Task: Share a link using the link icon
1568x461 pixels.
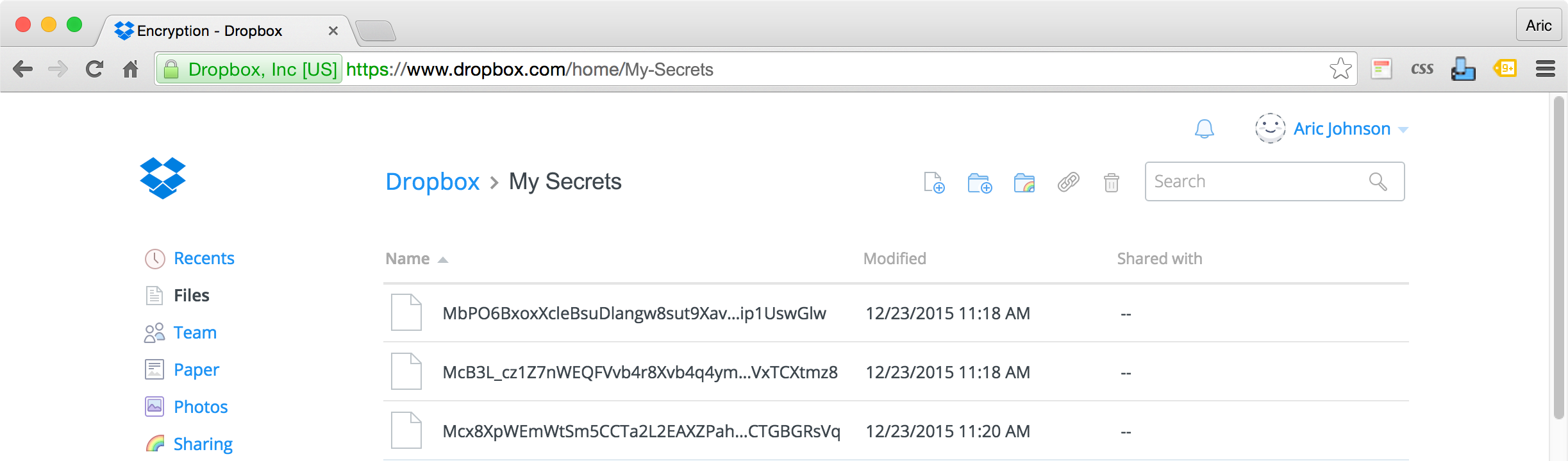Action: pos(1068,183)
